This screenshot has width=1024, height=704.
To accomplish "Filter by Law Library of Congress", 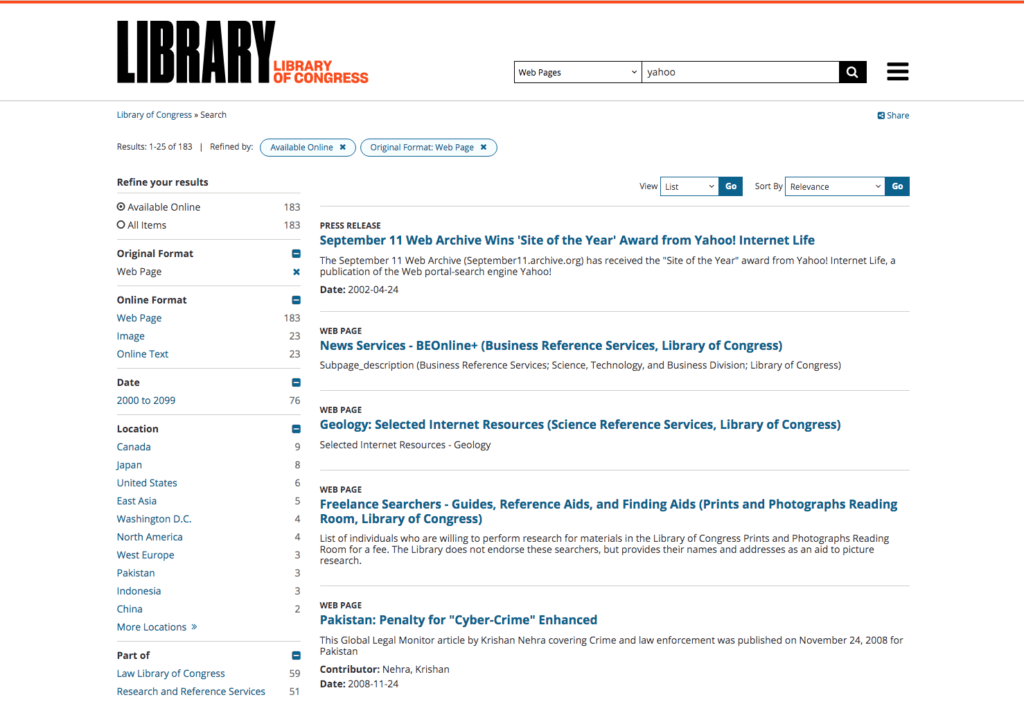I will point(170,673).
